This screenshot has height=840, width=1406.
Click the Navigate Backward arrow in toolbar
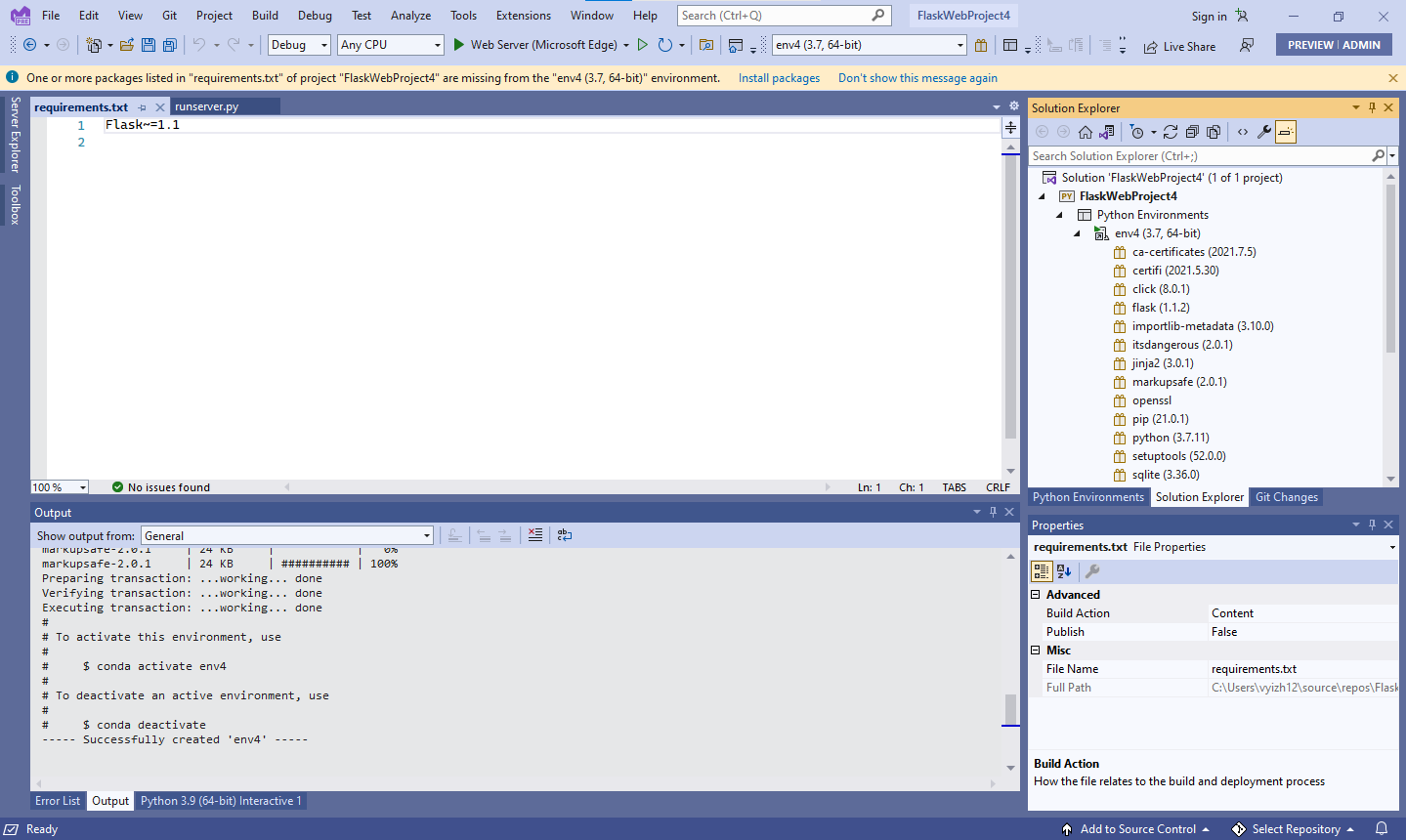pos(29,45)
